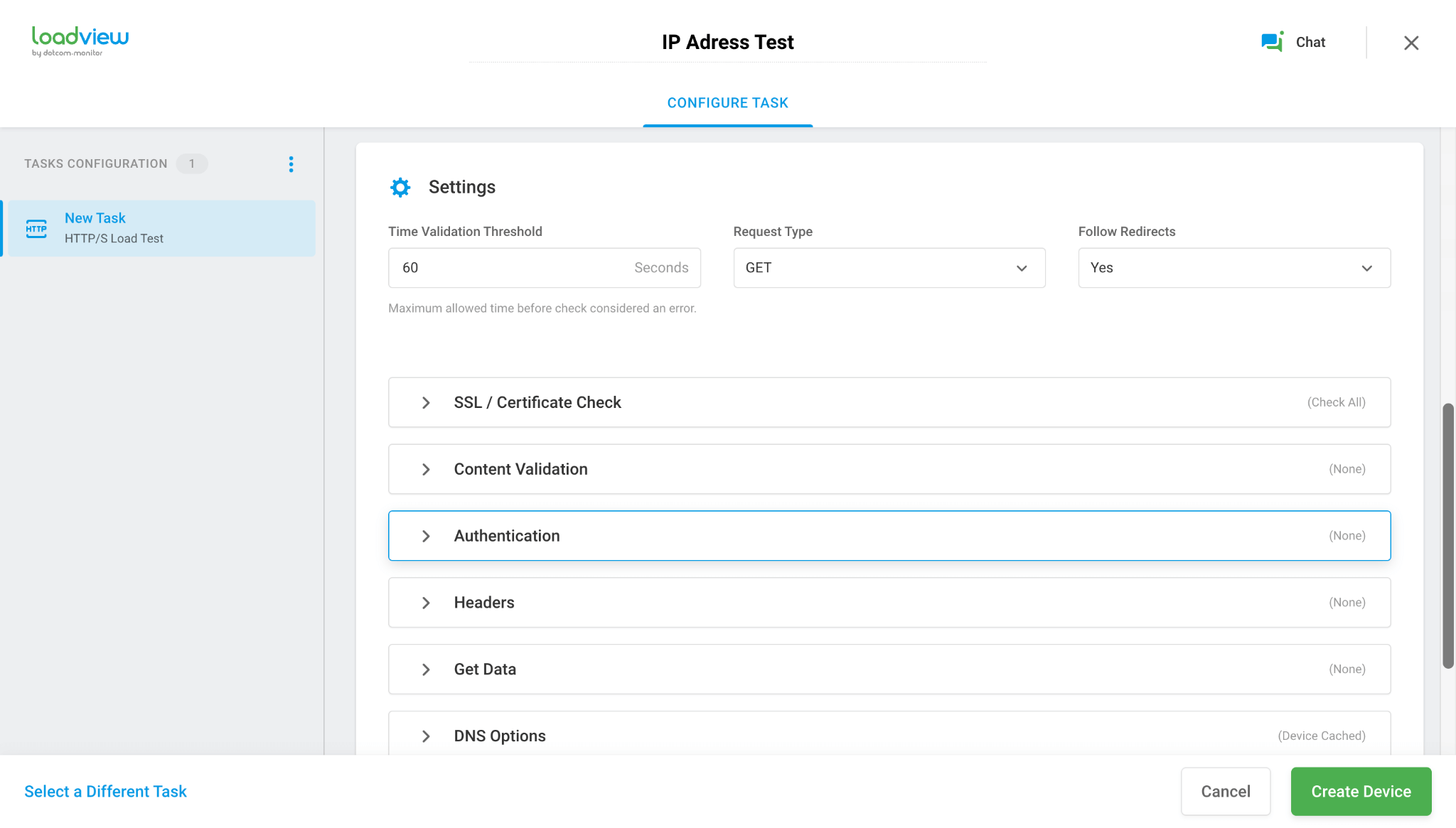Click the HTTP task type icon

[x=37, y=227]
